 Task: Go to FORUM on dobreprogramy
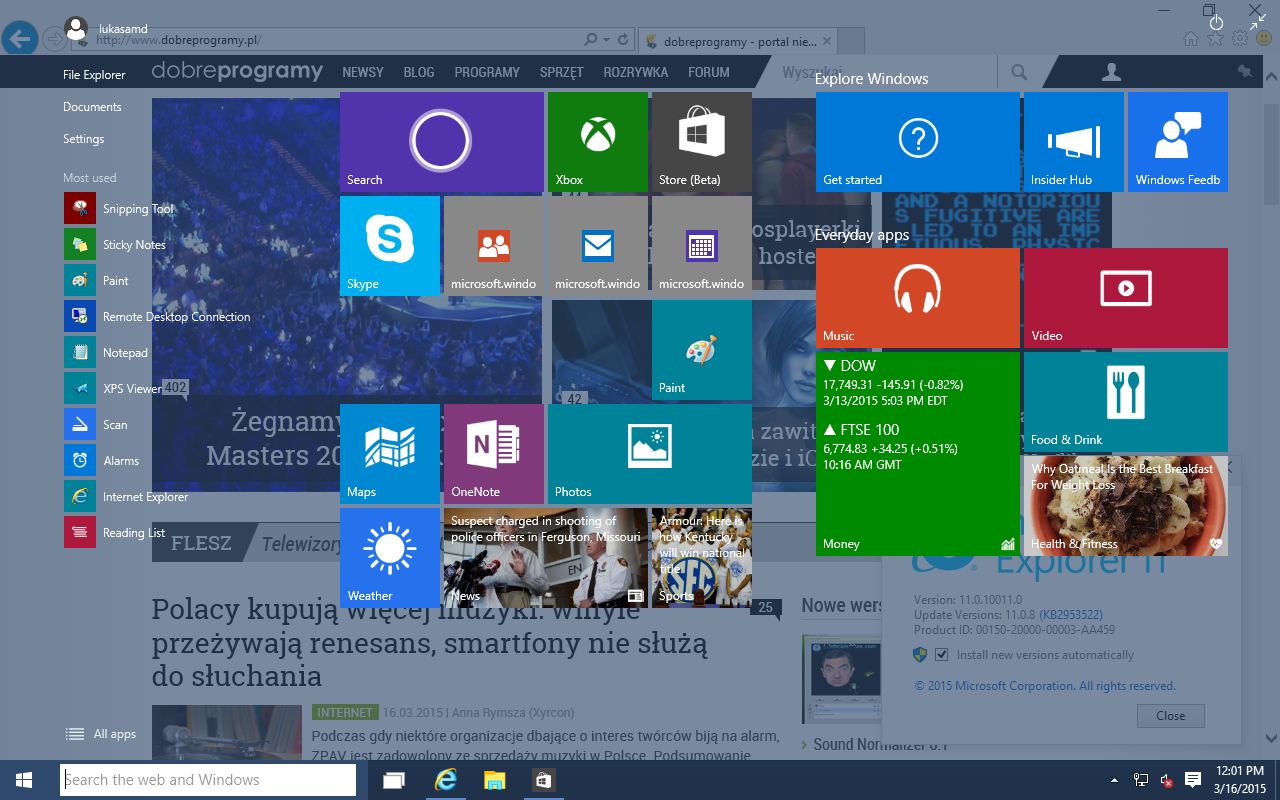(709, 72)
